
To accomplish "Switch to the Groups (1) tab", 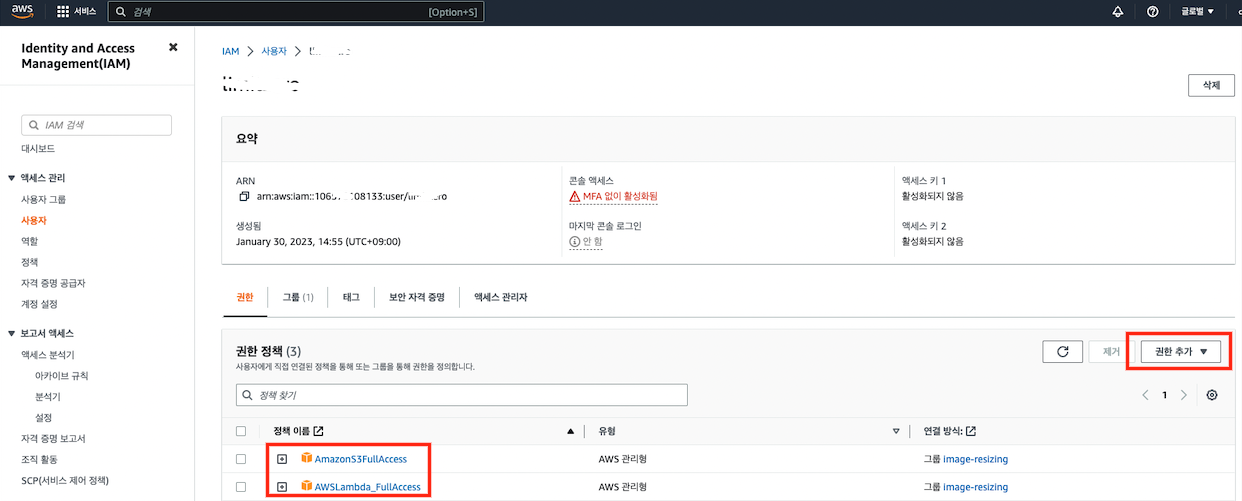I will [x=298, y=297].
